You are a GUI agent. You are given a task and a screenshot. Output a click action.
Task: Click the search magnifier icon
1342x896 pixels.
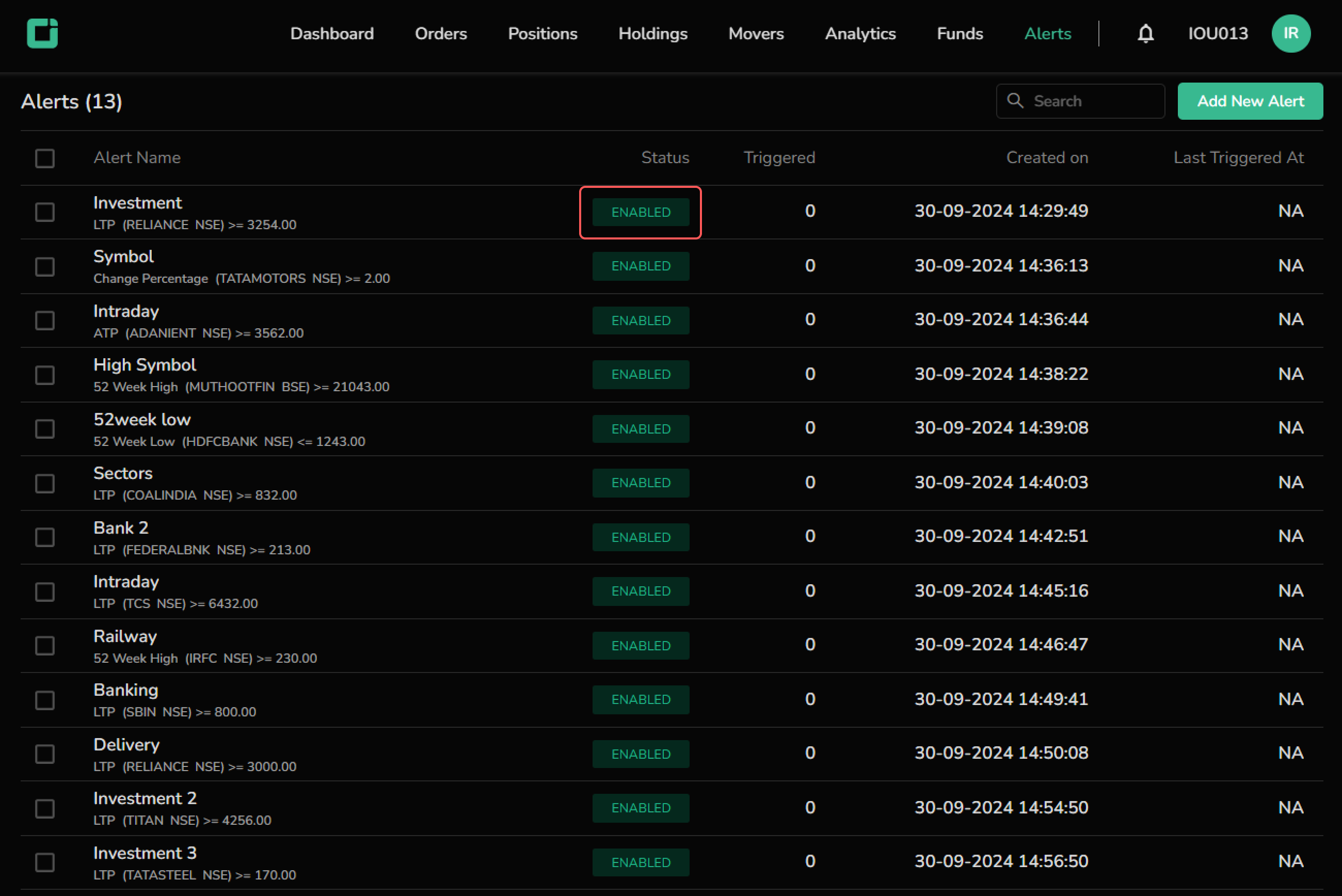1015,101
